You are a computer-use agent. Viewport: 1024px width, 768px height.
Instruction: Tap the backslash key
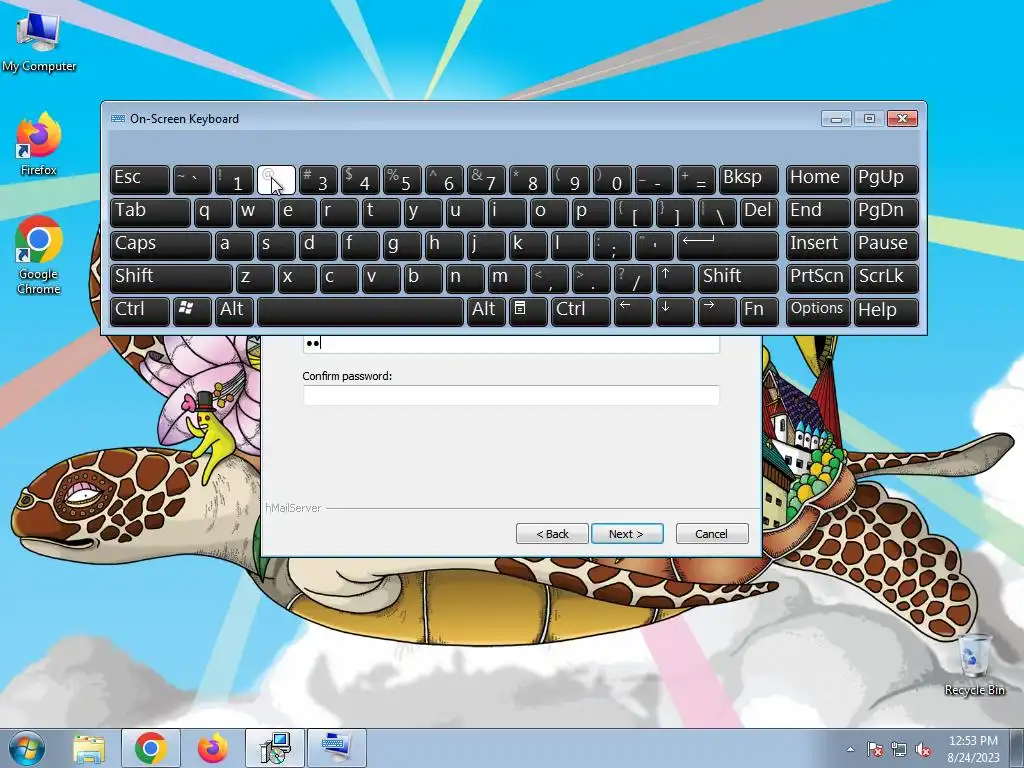click(x=716, y=213)
